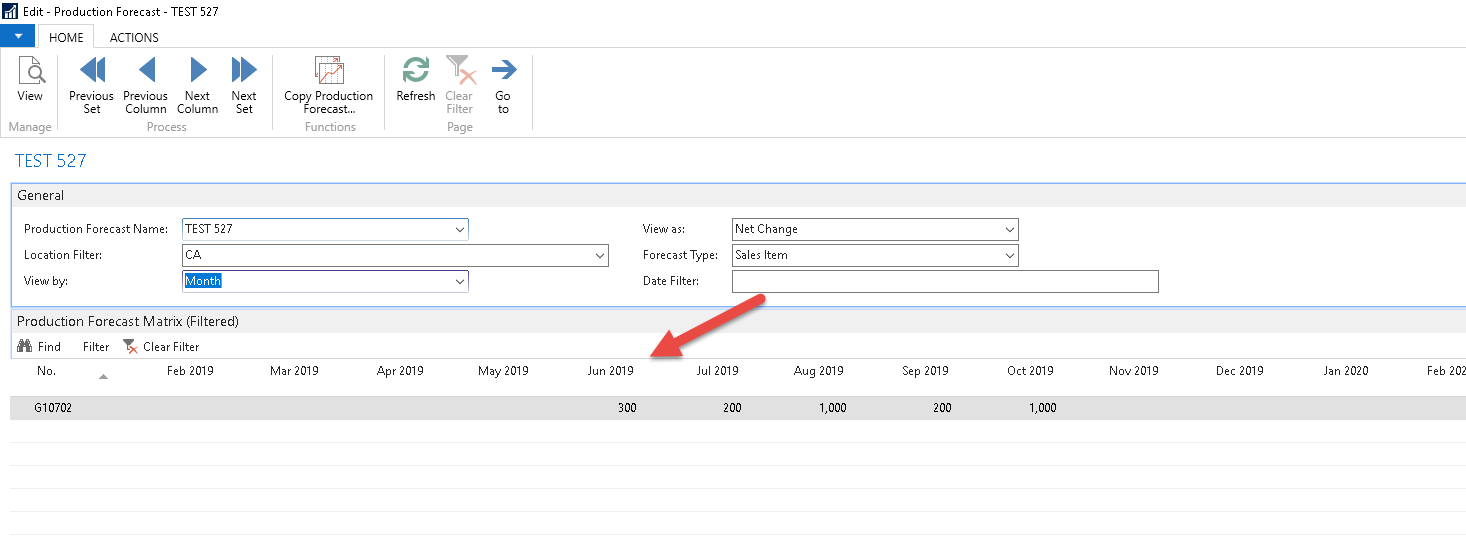This screenshot has height=549, width=1466.
Task: Select the Jun 2019 cell showing 300
Action: pyautogui.click(x=610, y=408)
